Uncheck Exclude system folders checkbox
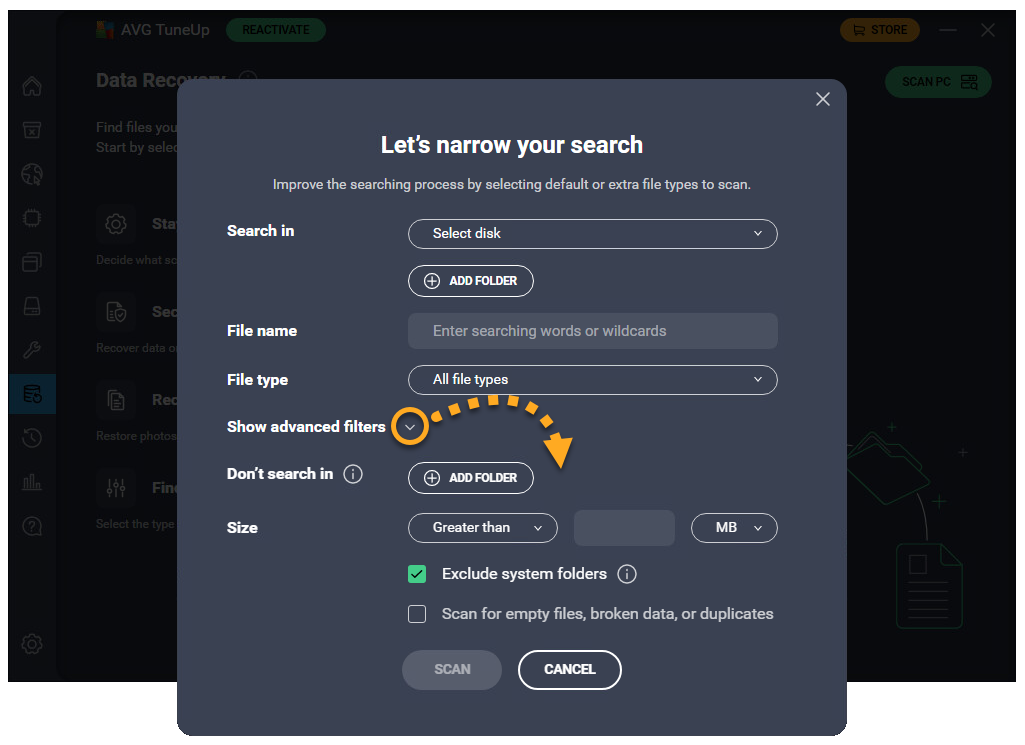 (x=417, y=574)
